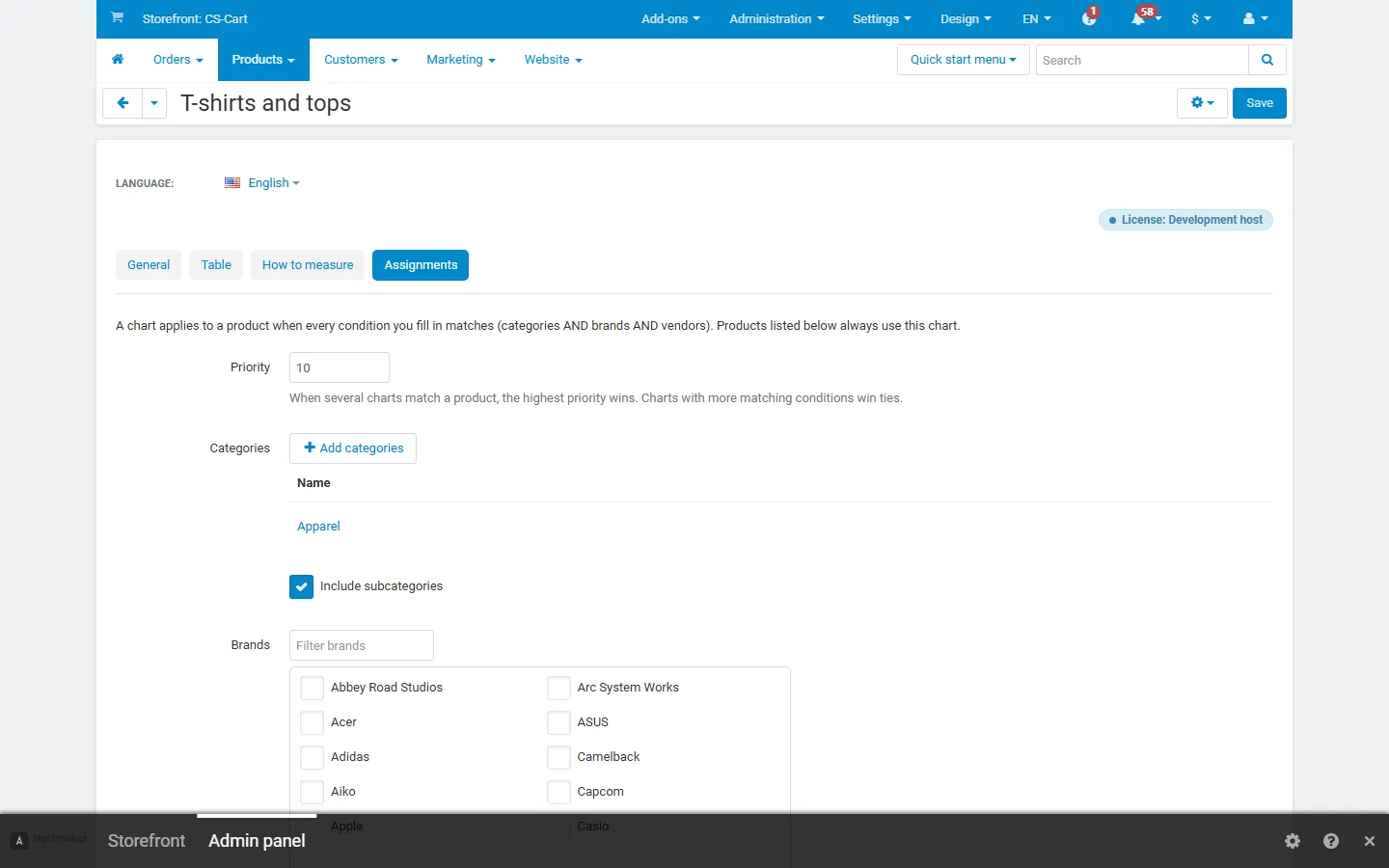Open the Apparel category link

click(x=318, y=527)
